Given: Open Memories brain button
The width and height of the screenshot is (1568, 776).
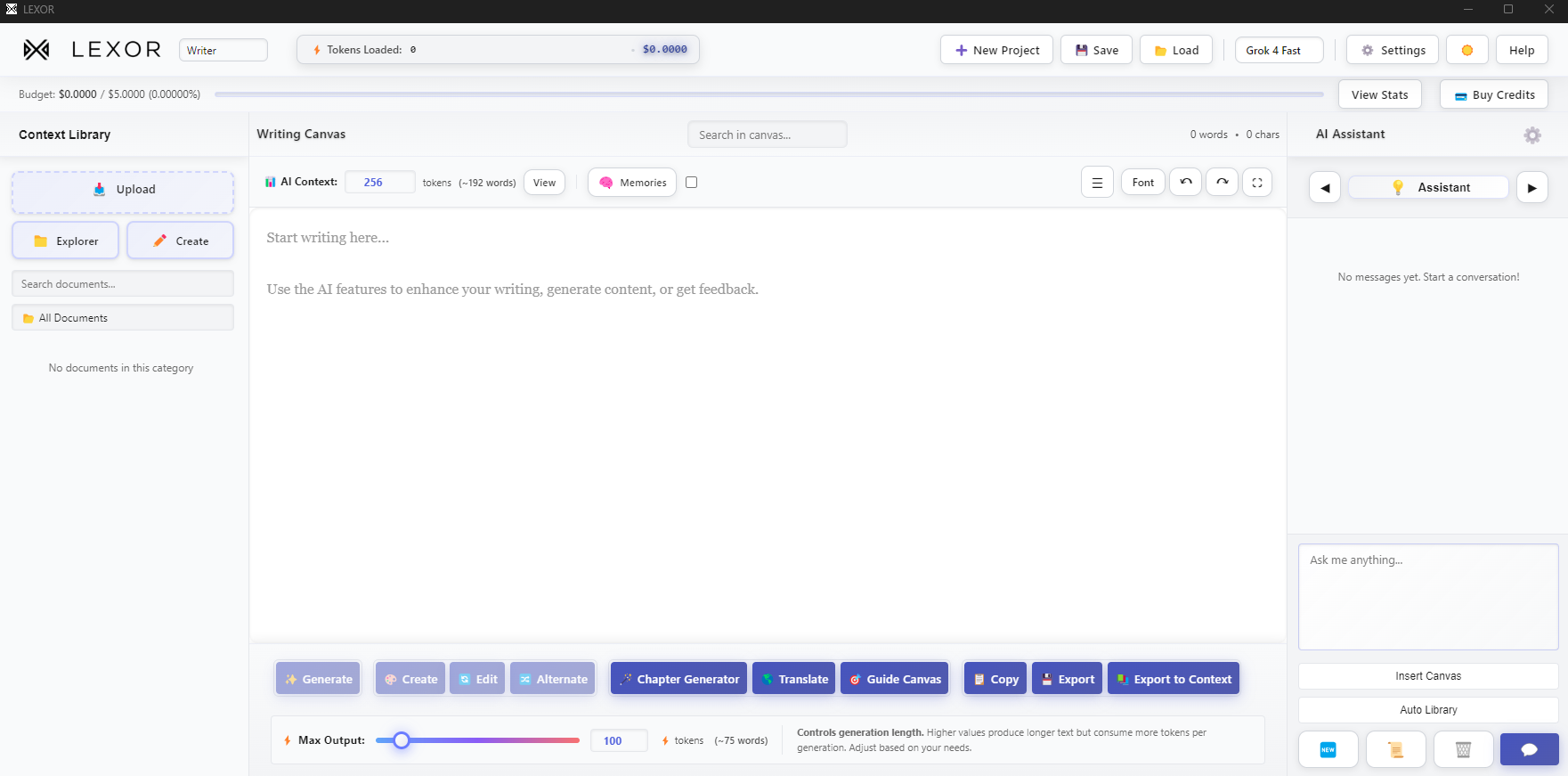Looking at the screenshot, I should pyautogui.click(x=632, y=183).
